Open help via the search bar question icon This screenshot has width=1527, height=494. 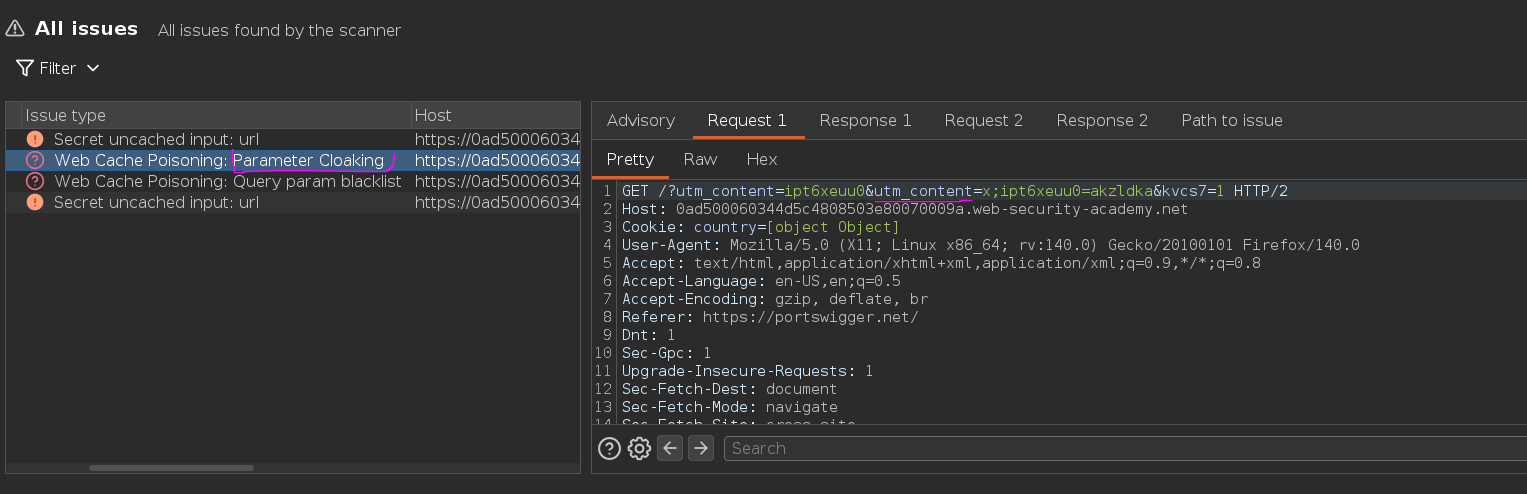pyautogui.click(x=609, y=448)
